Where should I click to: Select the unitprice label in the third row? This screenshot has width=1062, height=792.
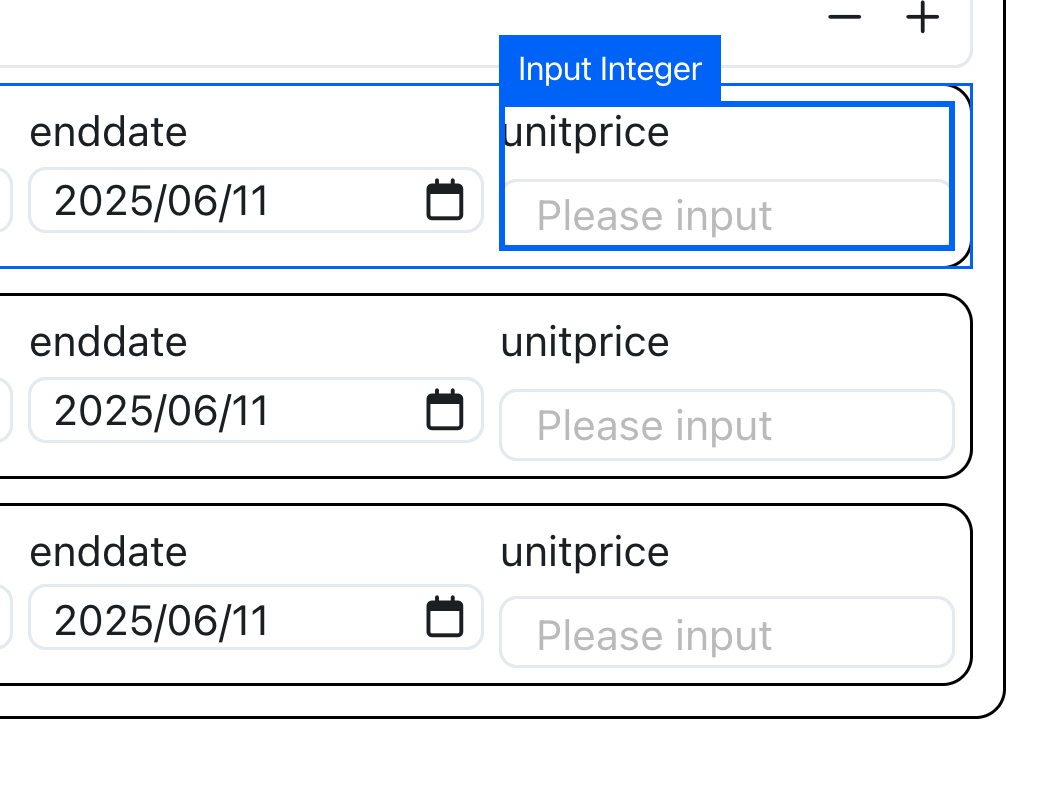click(x=585, y=553)
